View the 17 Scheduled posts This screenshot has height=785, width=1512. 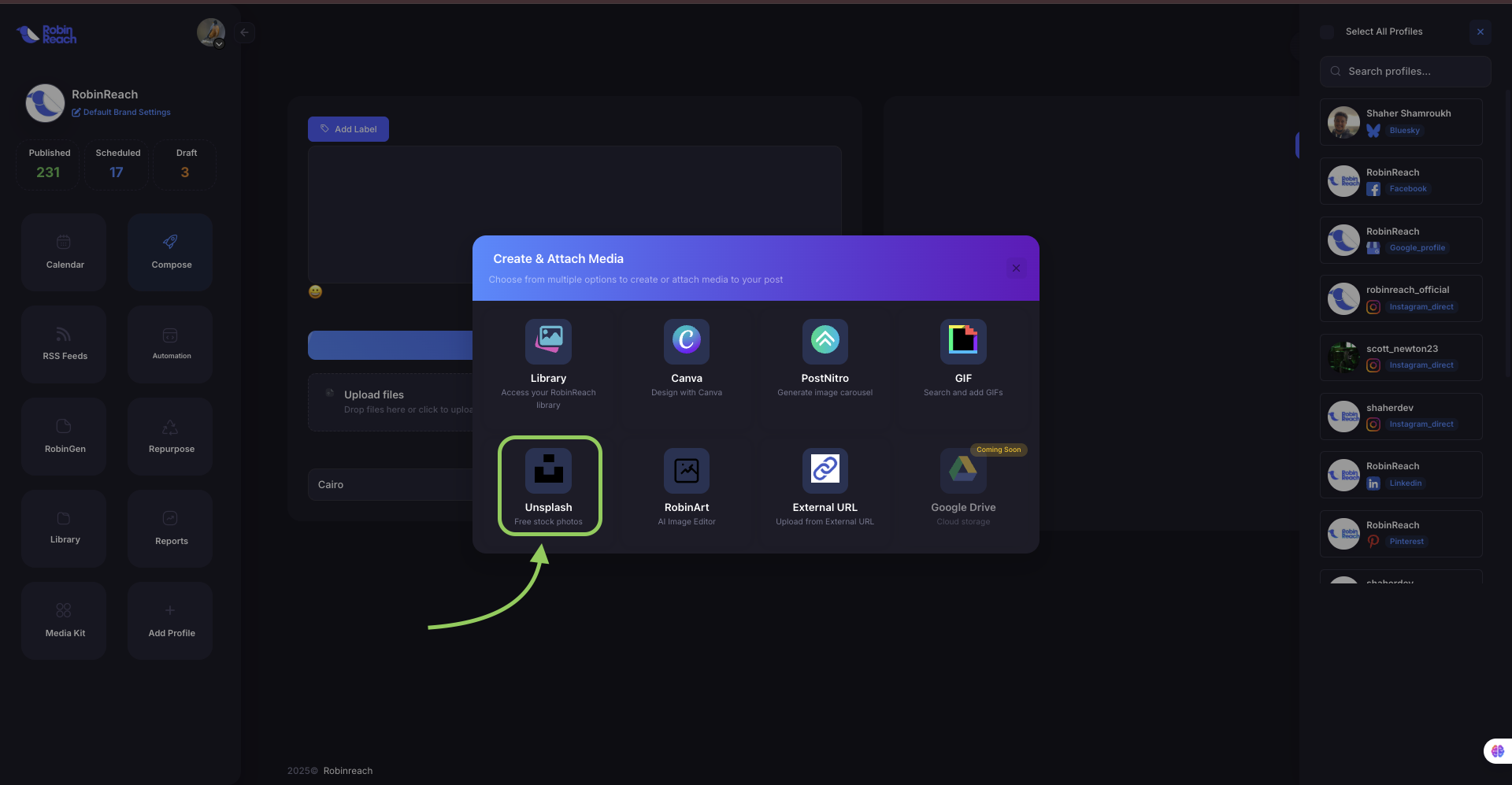[117, 165]
